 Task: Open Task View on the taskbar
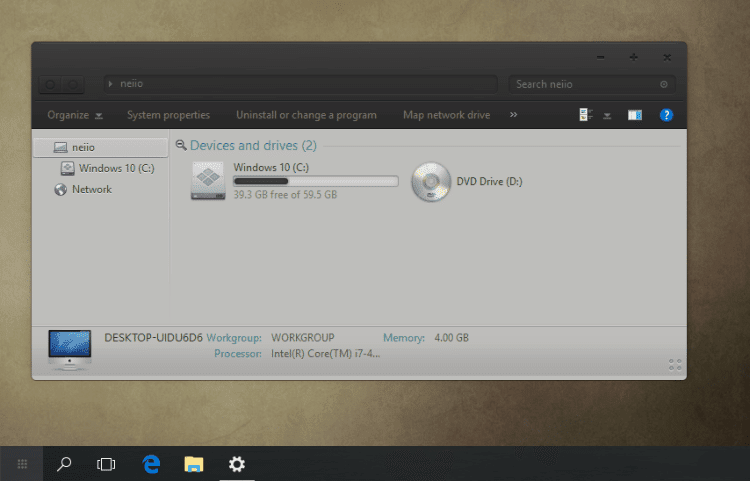106,464
